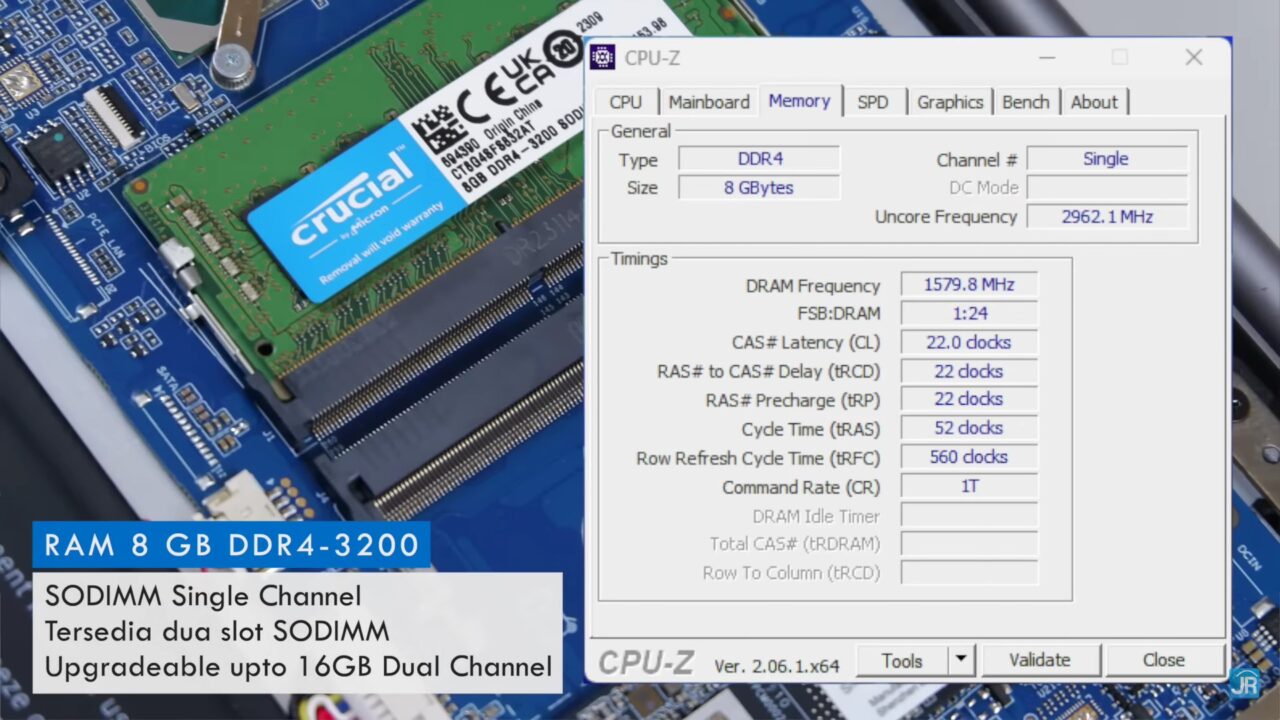The width and height of the screenshot is (1280, 720).
Task: Click the CPU-Z app icon in title bar
Action: tap(602, 58)
